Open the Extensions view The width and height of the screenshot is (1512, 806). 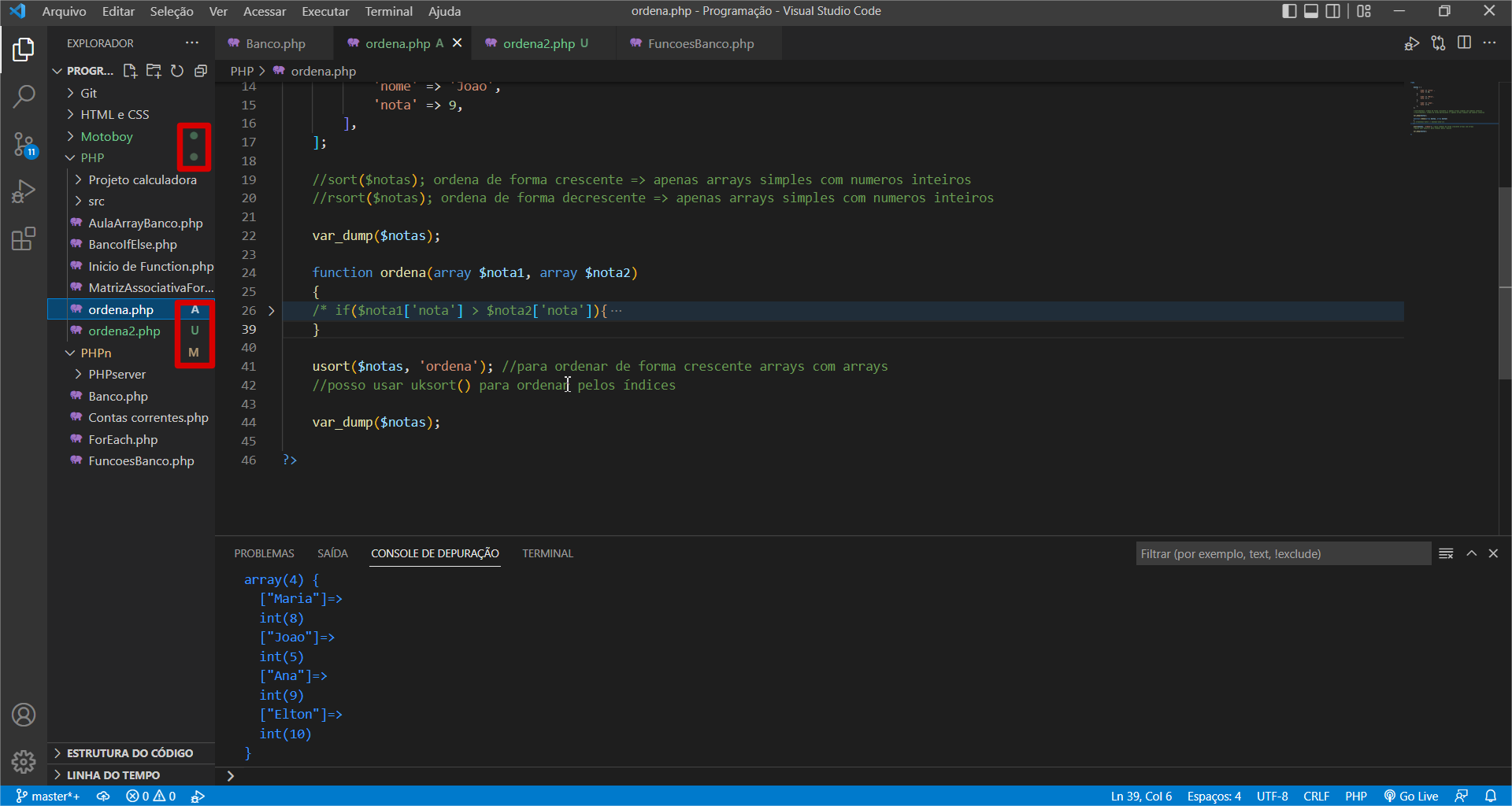pyautogui.click(x=24, y=238)
